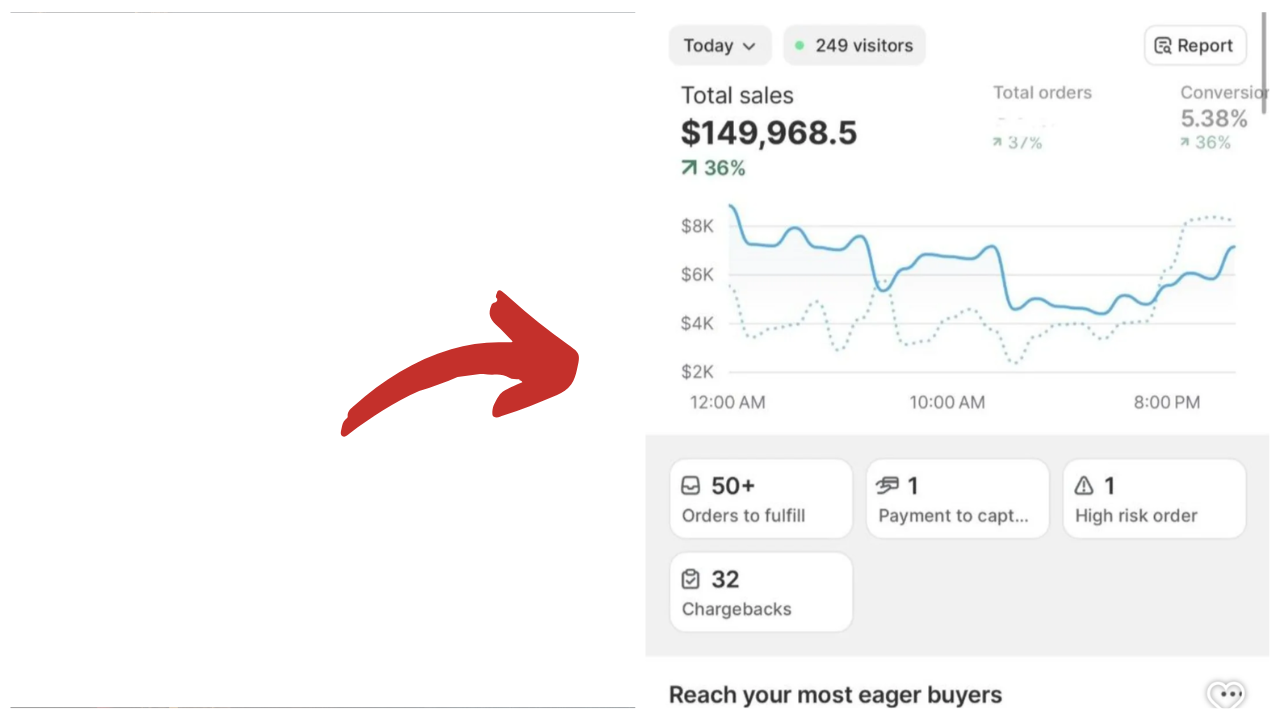Open the Orders to fulfill card
The image size is (1280, 720).
pyautogui.click(x=760, y=499)
